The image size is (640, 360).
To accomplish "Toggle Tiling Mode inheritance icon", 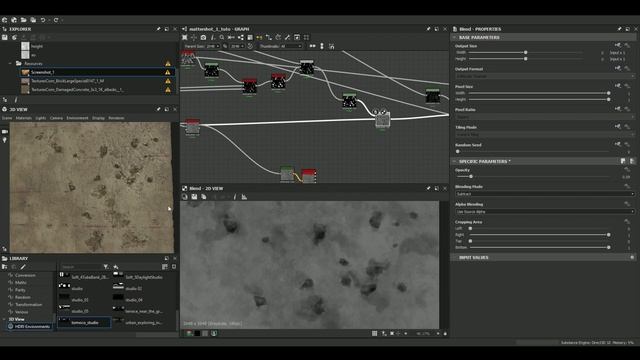I will click(x=618, y=127).
